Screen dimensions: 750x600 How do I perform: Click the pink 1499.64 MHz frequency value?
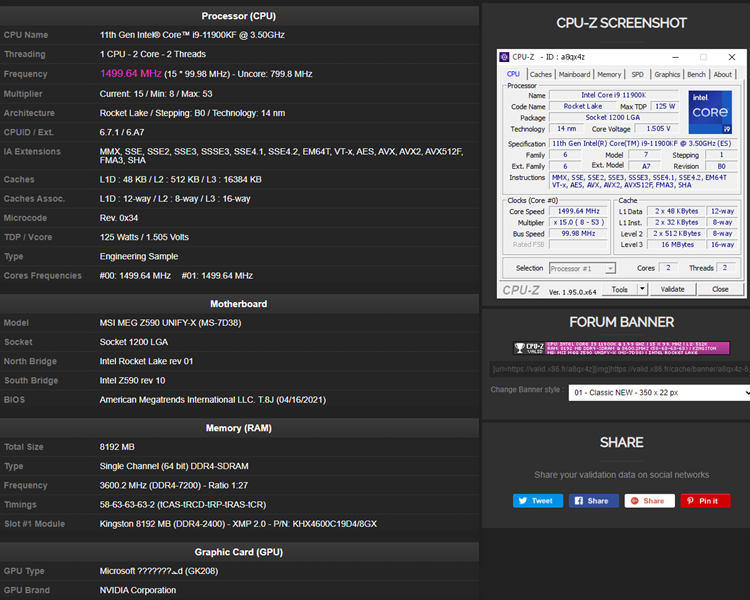click(x=131, y=74)
